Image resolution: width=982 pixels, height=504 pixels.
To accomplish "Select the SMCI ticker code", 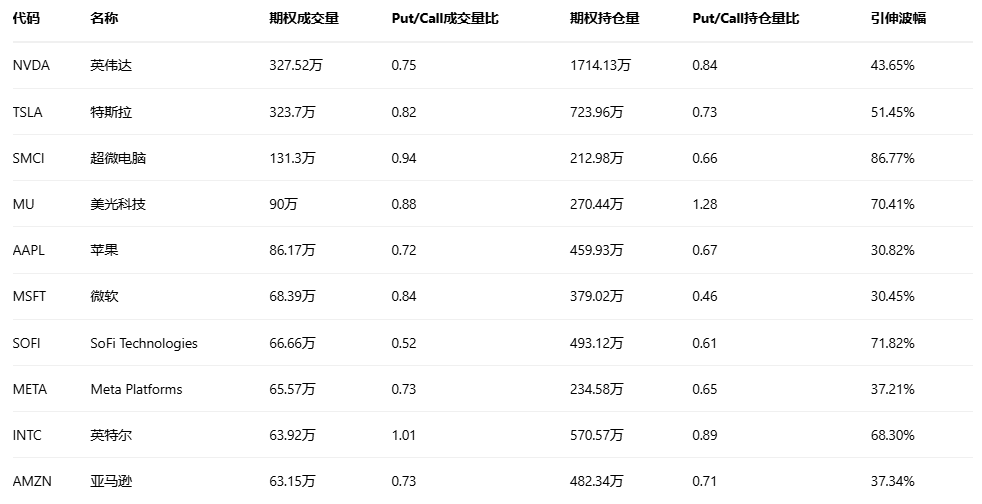I will (29, 158).
